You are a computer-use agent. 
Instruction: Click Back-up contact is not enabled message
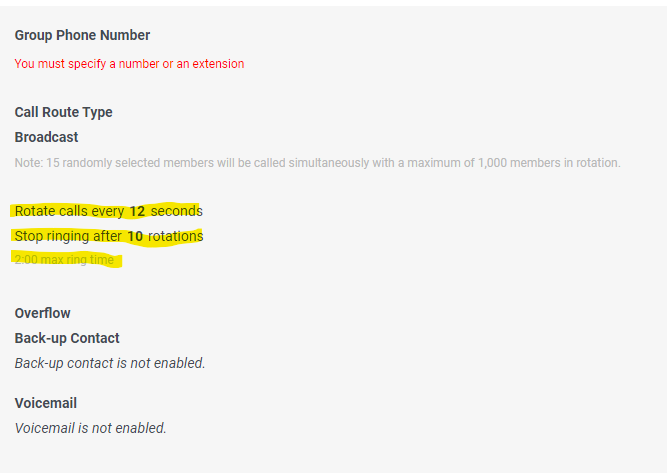[110, 363]
